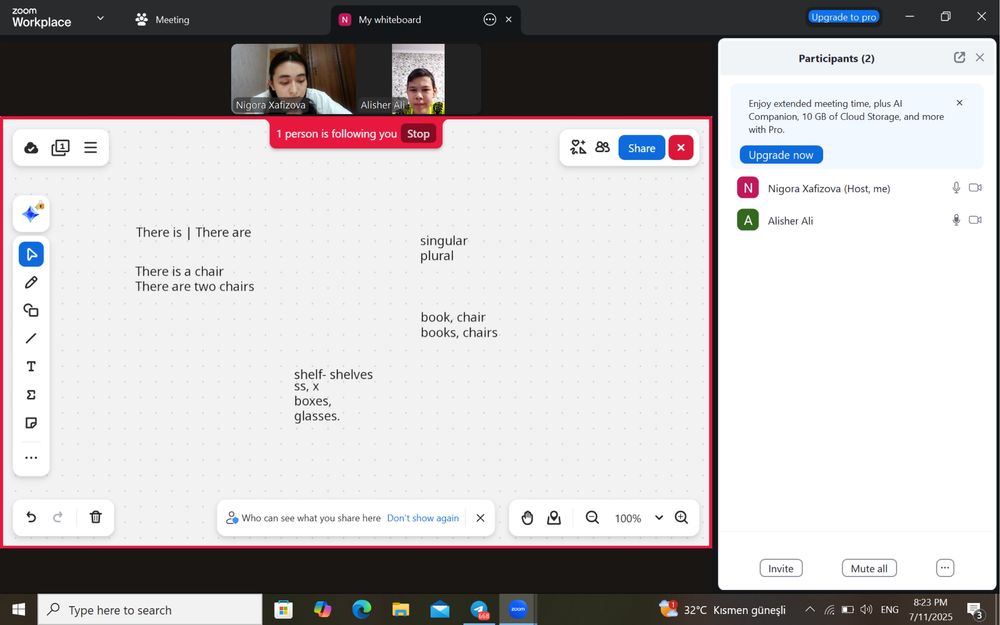Click the Upgrade now button
This screenshot has width=1000, height=625.
(781, 155)
